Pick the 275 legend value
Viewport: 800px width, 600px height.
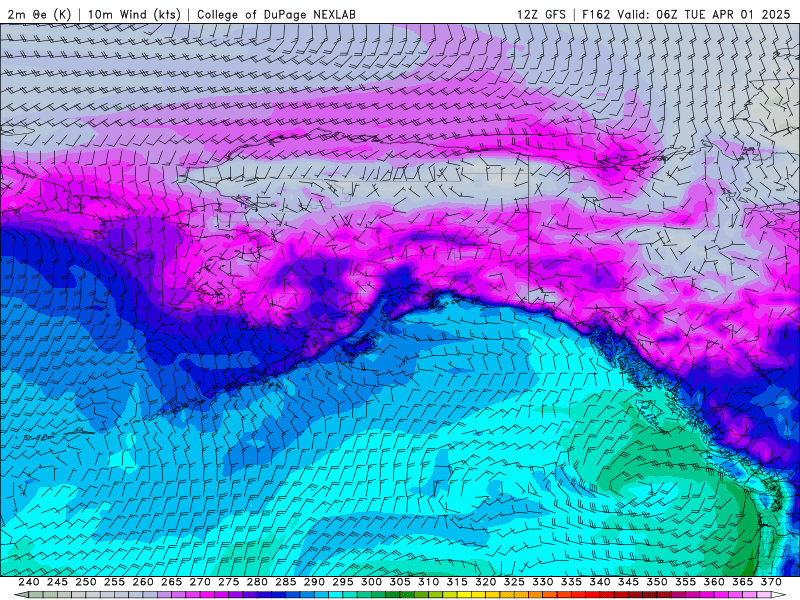[229, 582]
